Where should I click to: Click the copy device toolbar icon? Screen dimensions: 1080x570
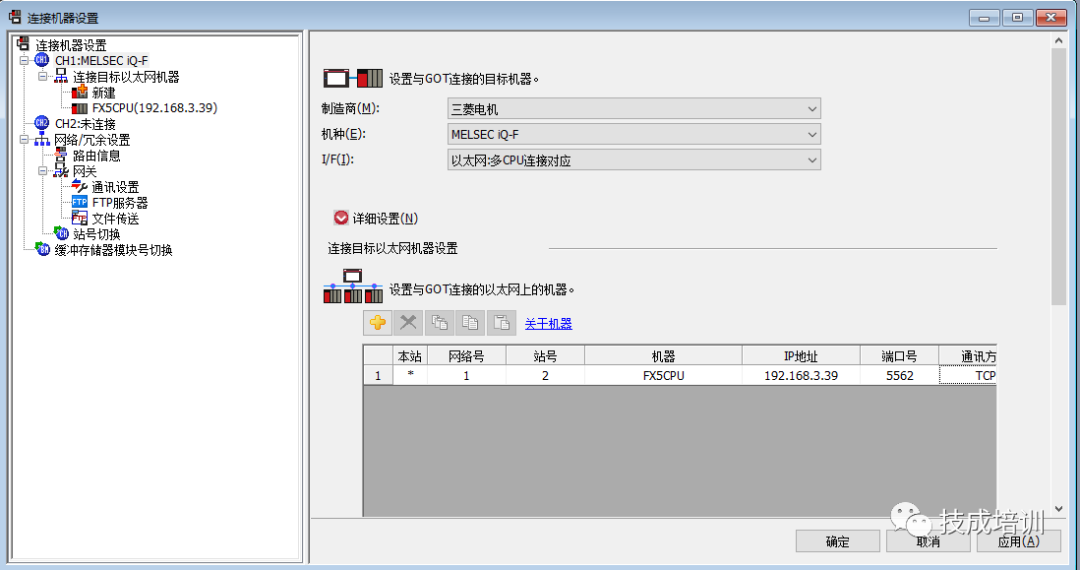(x=470, y=323)
